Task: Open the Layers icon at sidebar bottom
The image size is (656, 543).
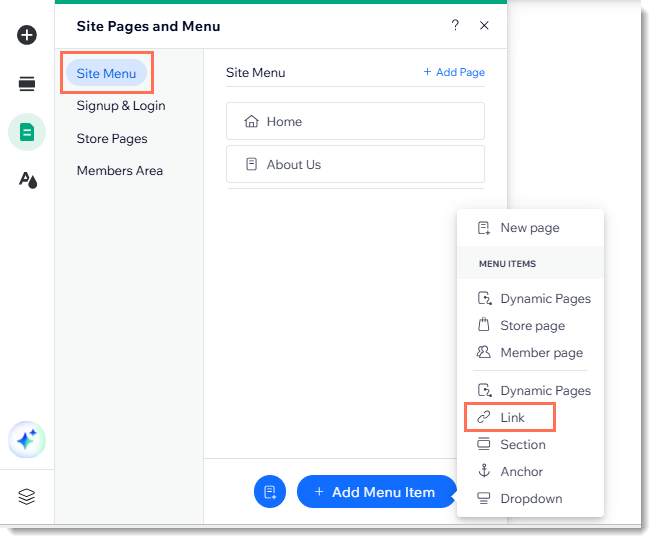Action: pyautogui.click(x=27, y=497)
